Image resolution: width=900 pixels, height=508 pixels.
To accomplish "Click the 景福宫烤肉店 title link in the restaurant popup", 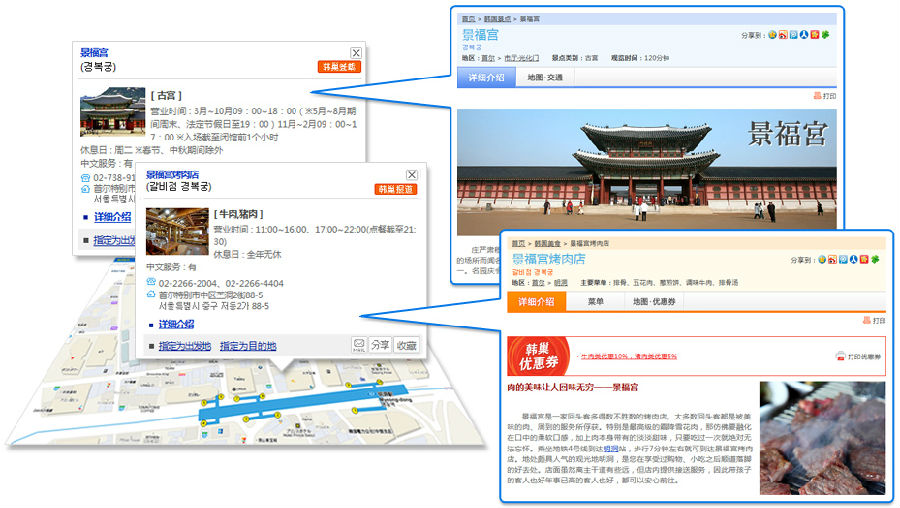I will (172, 174).
